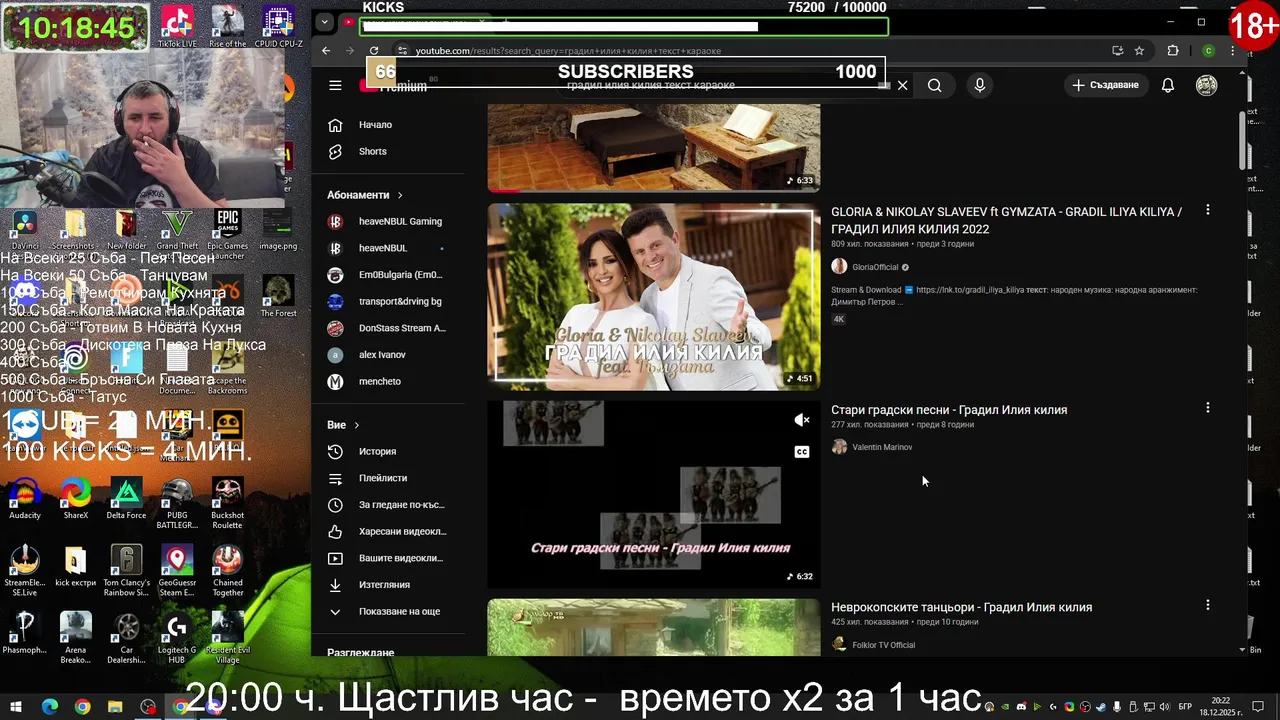Click the Chrome back arrow
The image size is (1280, 720).
pyautogui.click(x=326, y=50)
